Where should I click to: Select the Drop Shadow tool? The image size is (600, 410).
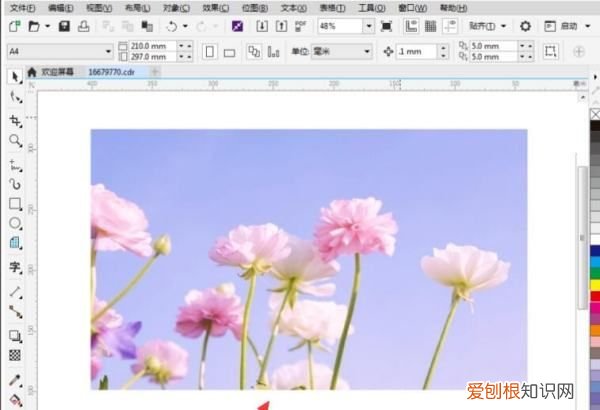(x=15, y=336)
